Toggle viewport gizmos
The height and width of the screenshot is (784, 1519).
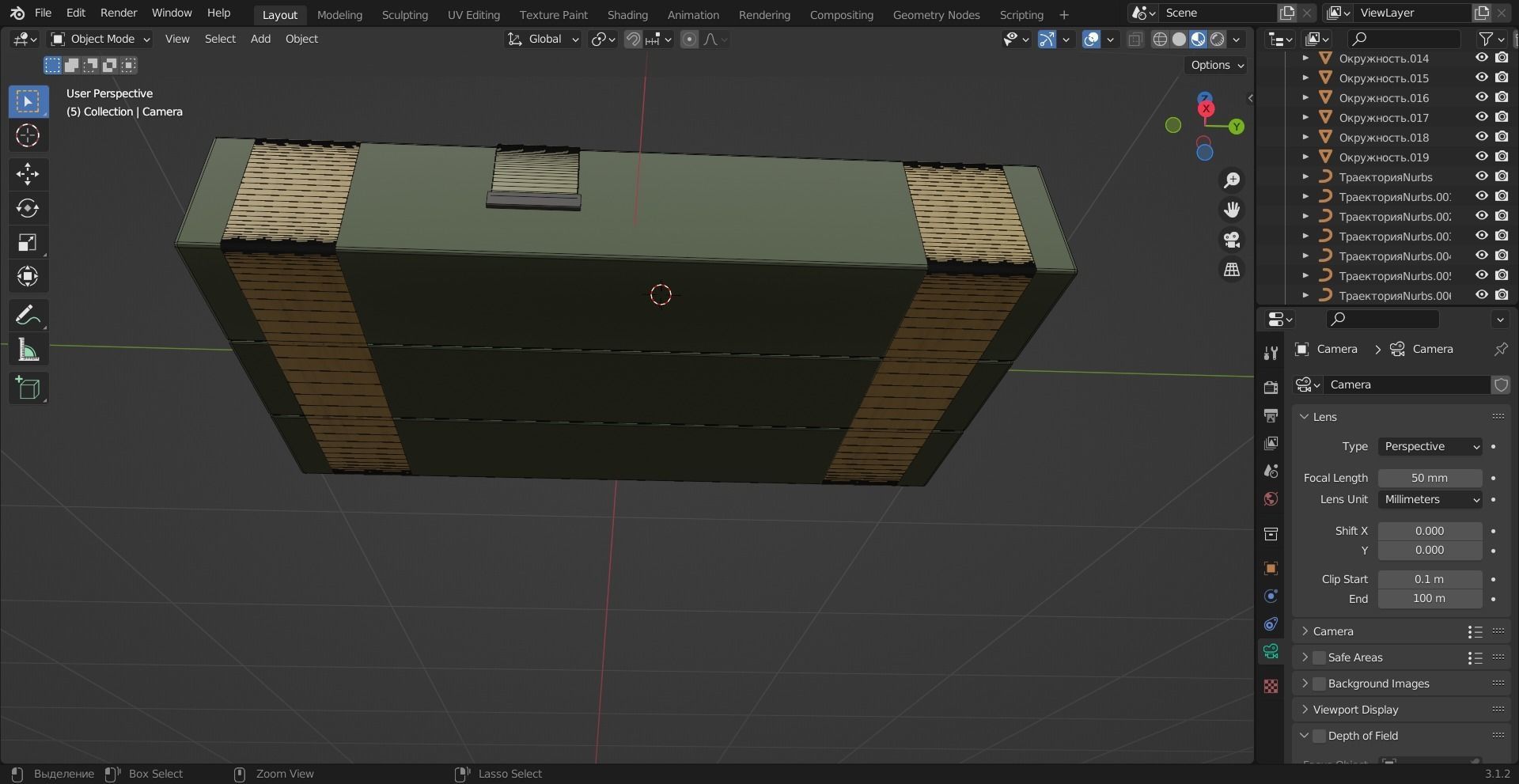tap(1047, 40)
